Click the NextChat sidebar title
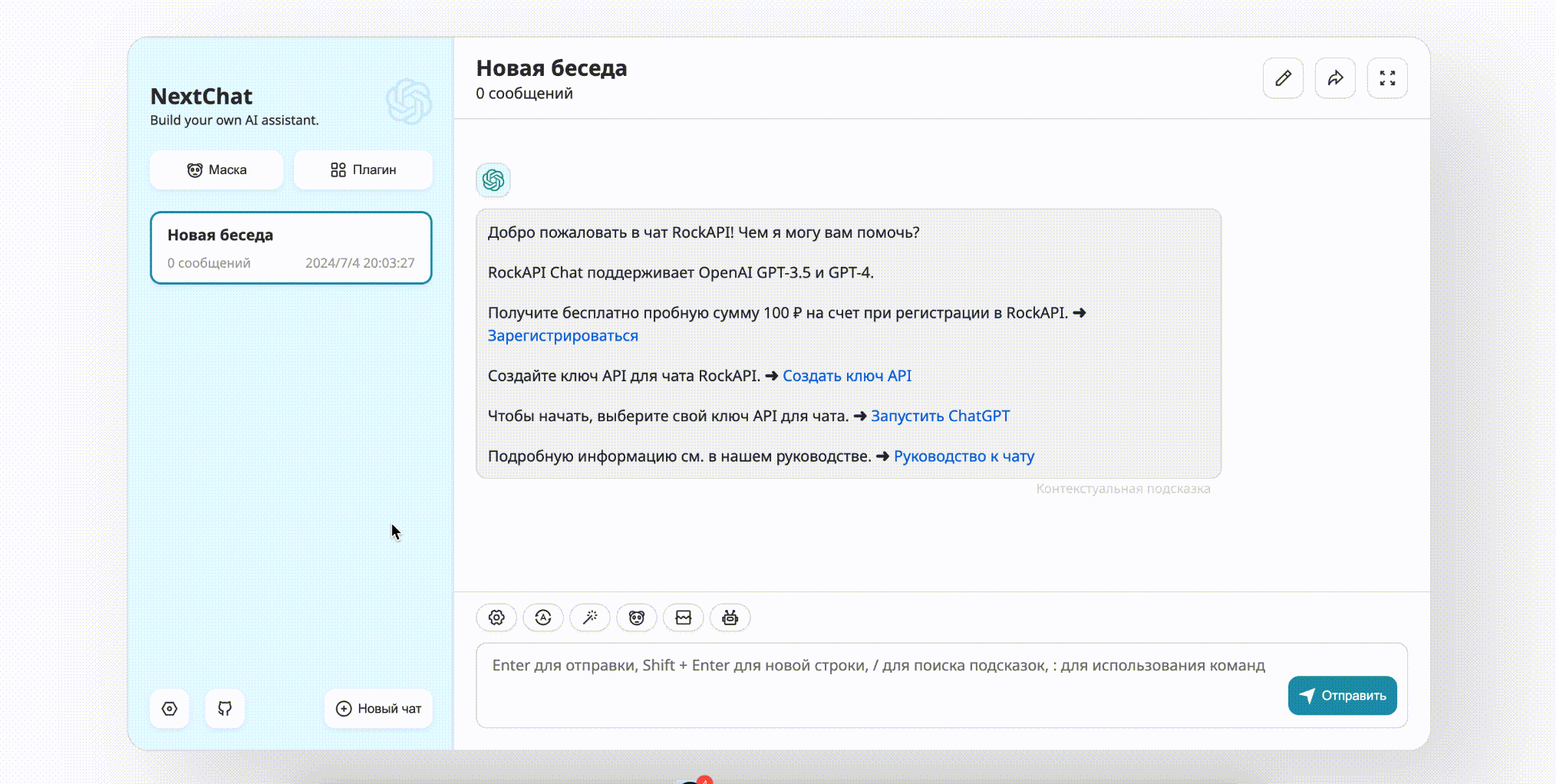Screen dimensions: 1556x784 coord(201,97)
